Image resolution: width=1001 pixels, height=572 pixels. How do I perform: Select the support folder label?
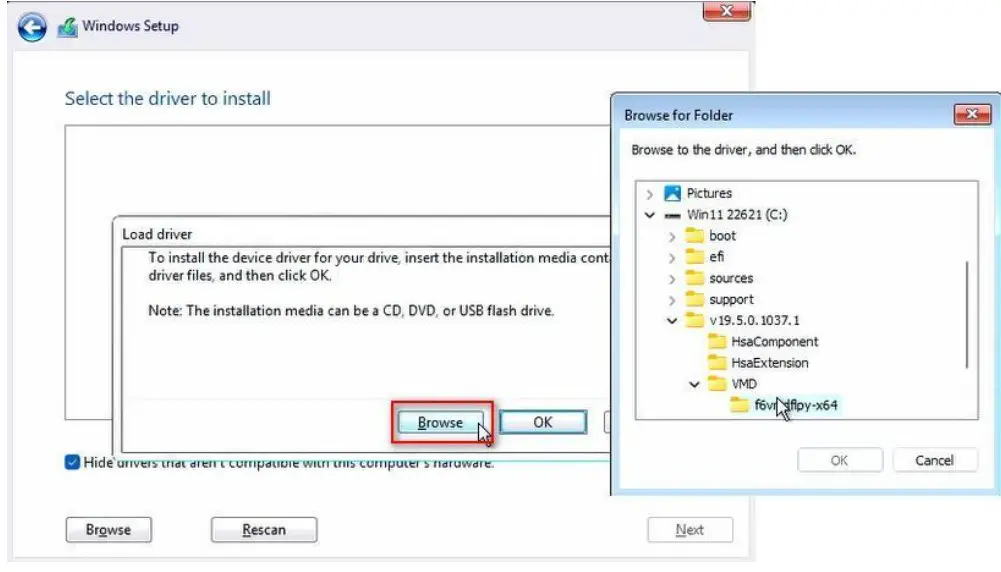(731, 299)
